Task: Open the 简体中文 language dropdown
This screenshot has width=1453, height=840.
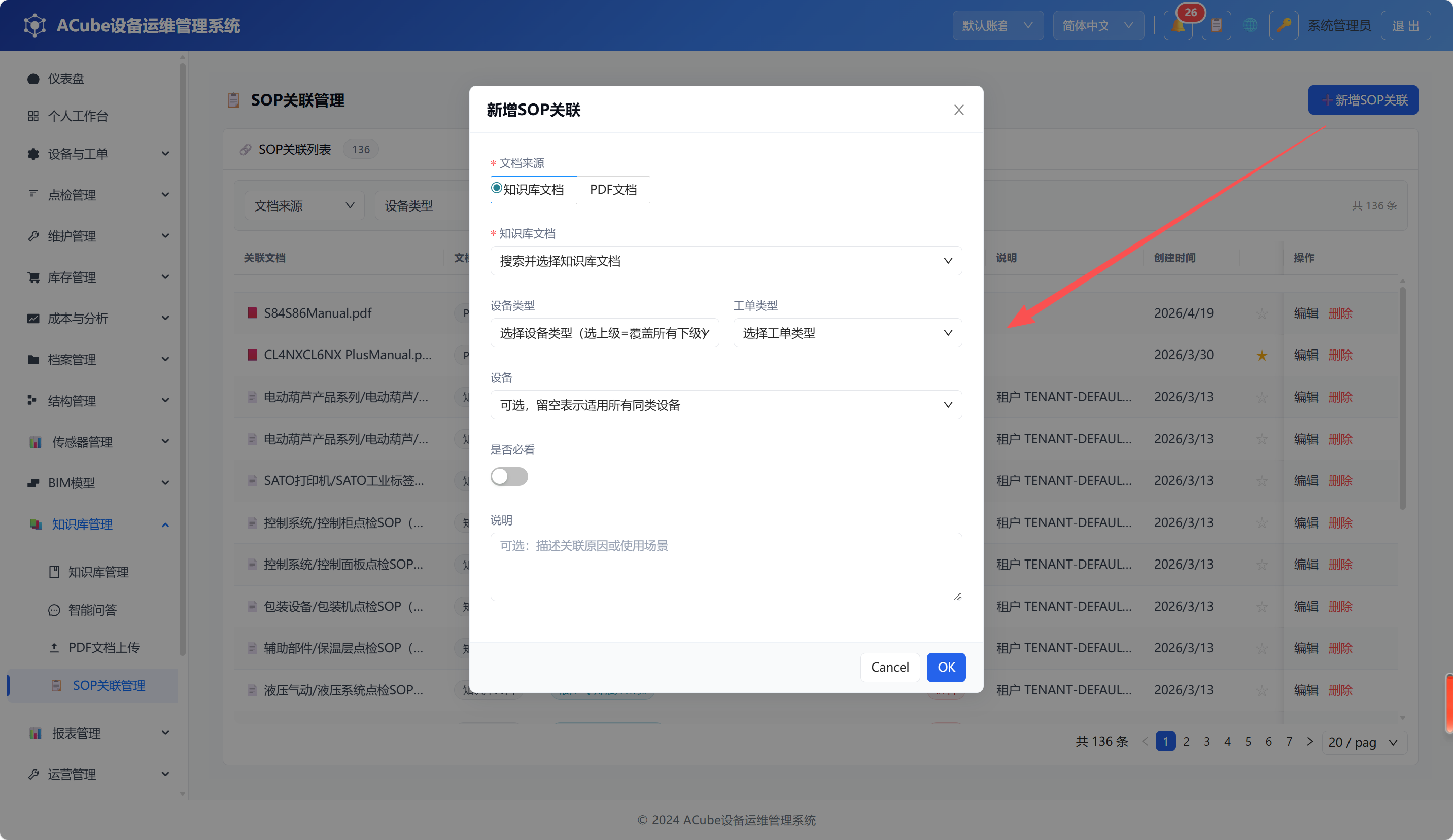Action: coord(1098,26)
